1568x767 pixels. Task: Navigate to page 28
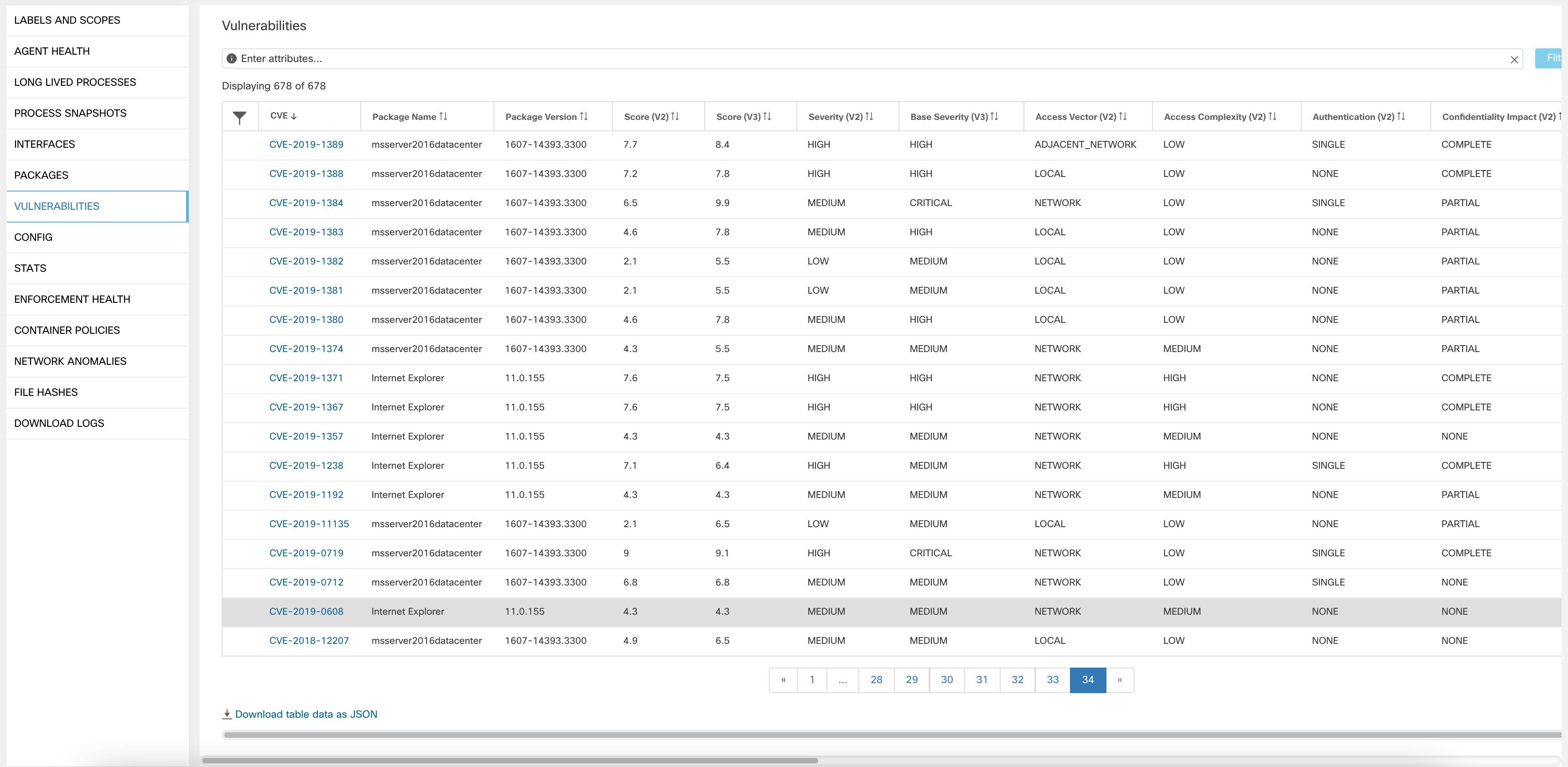[876, 680]
